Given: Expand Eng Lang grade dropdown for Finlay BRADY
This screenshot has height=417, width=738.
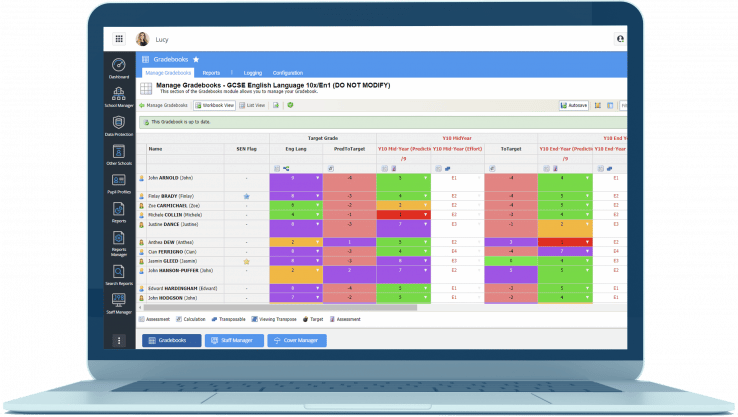Looking at the screenshot, I should pos(319,196).
